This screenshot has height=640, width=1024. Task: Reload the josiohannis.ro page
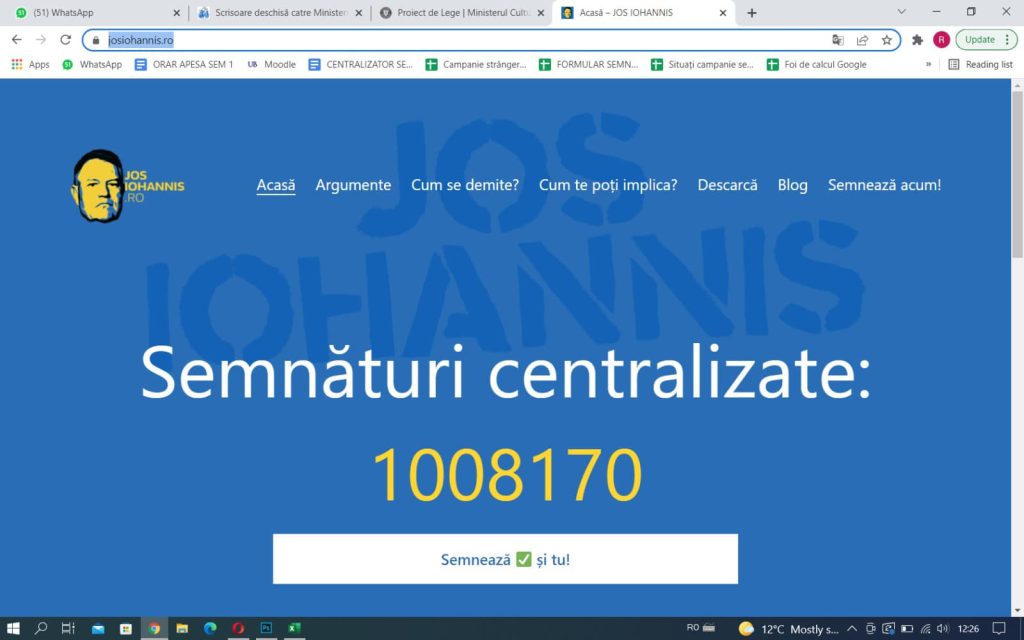(65, 40)
